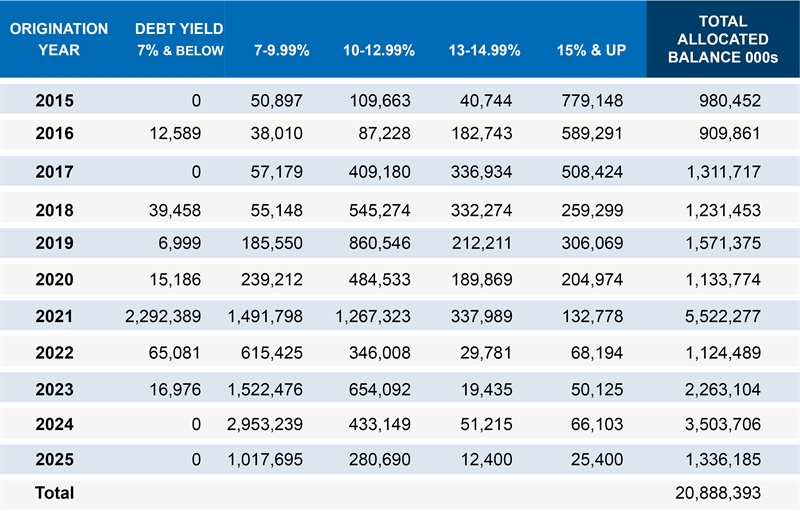Click the TOTAL ALLOCATED BALANCE 000s header
This screenshot has width=800, height=511.
[x=723, y=39]
